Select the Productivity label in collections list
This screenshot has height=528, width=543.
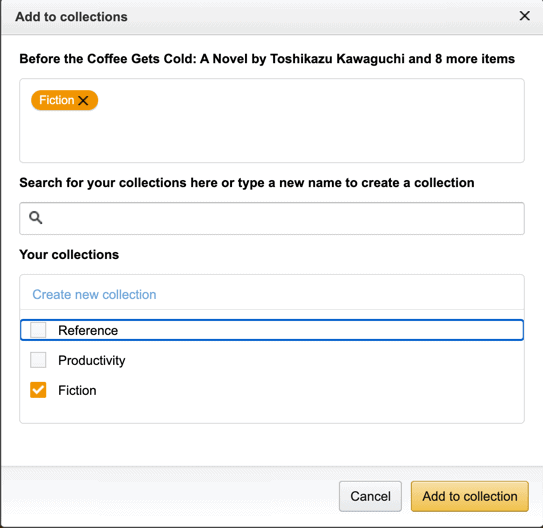(x=92, y=360)
